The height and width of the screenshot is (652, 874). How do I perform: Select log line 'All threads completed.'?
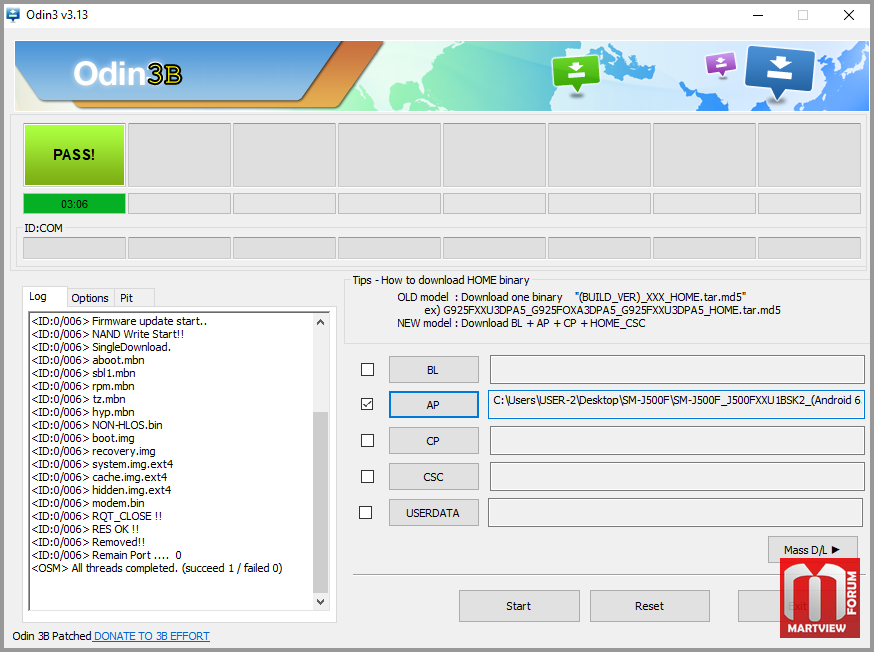pos(157,568)
